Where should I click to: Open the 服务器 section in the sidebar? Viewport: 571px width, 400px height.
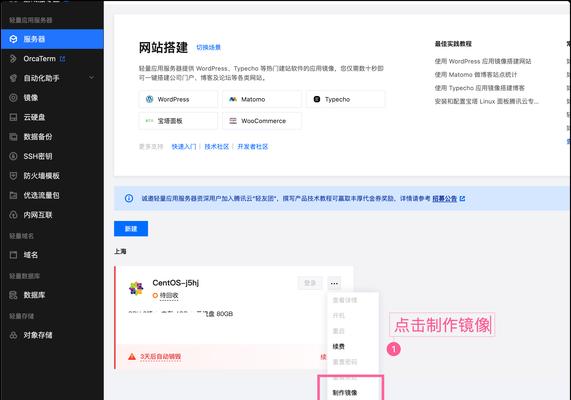[x=52, y=39]
